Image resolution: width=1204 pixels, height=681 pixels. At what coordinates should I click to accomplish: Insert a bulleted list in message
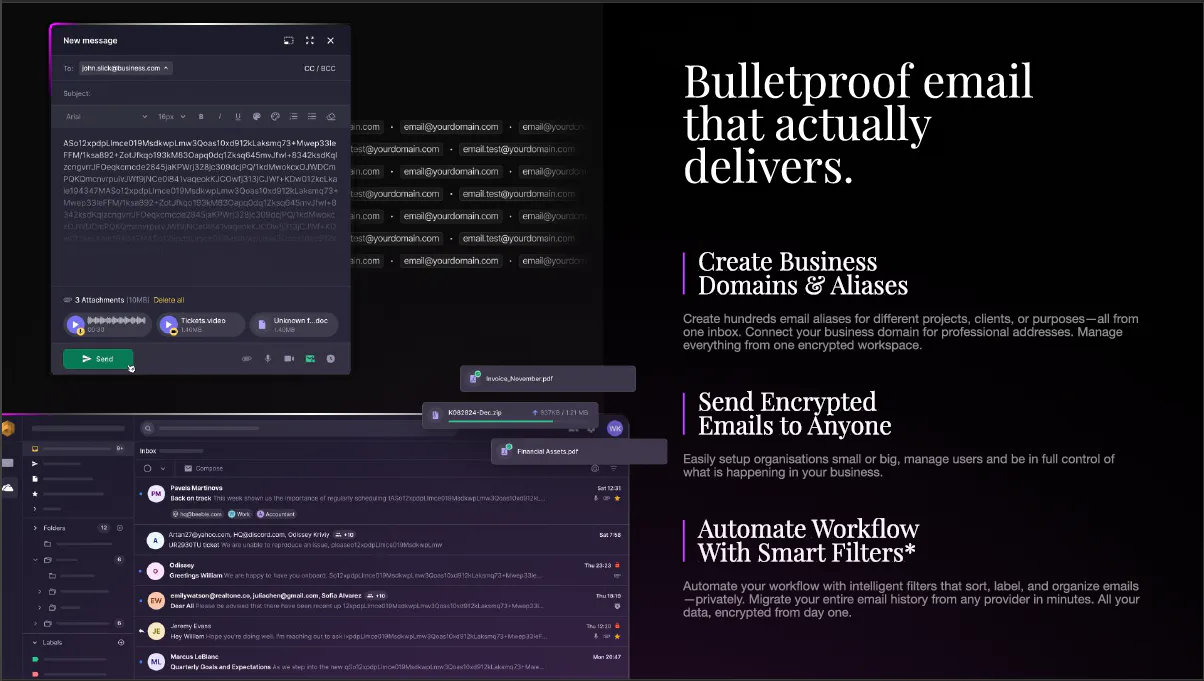pos(312,117)
